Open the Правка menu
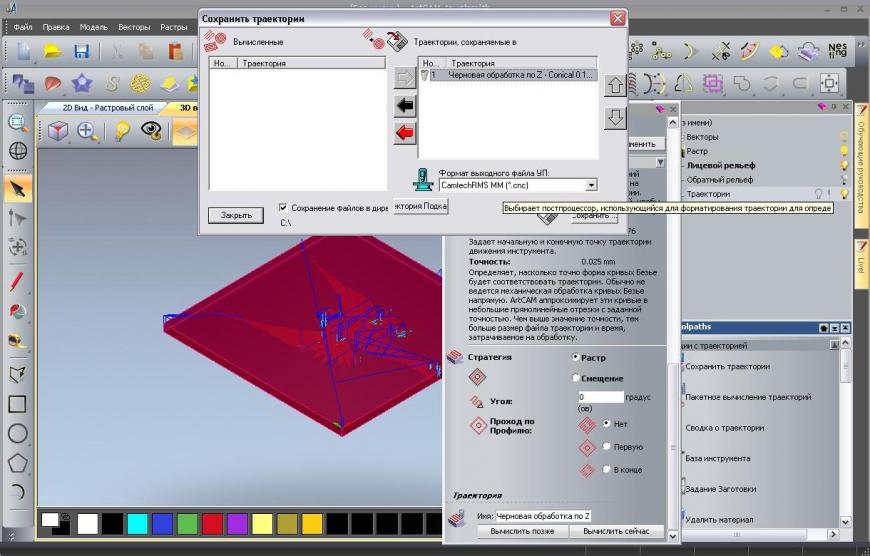Screen dimensions: 870x556 pos(55,27)
